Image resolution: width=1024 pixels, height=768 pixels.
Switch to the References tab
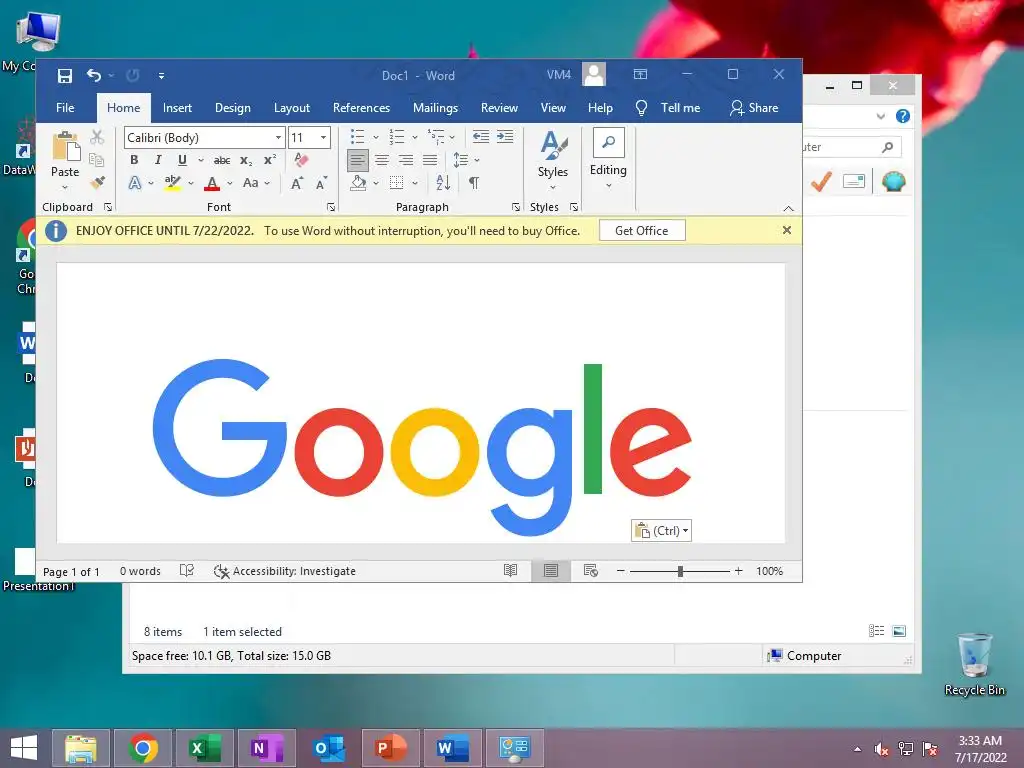pos(361,108)
